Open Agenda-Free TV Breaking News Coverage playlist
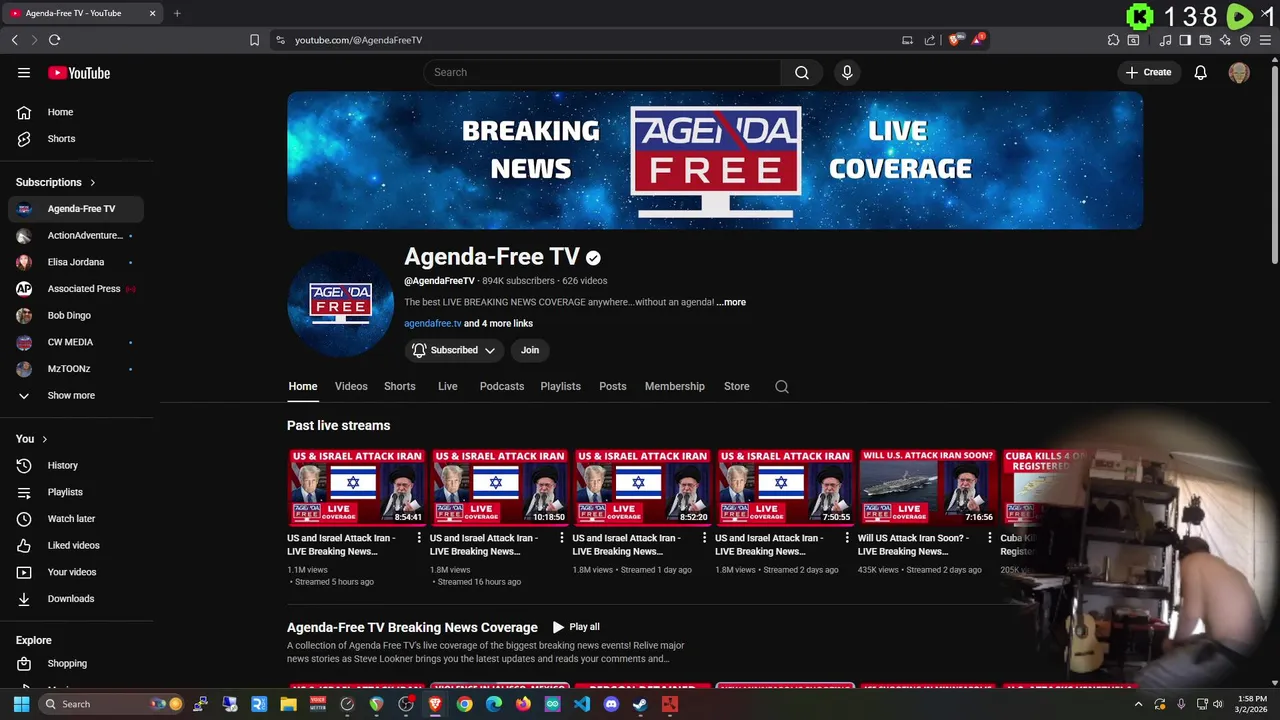This screenshot has width=1280, height=720. pos(412,628)
